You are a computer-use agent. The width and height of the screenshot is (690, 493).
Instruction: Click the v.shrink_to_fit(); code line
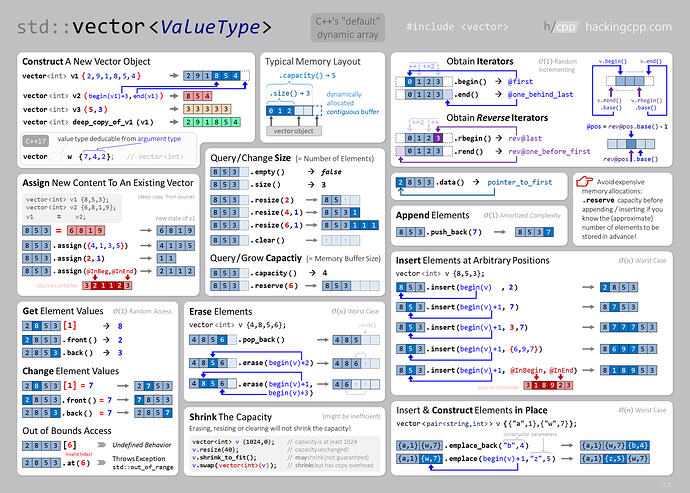[224, 457]
